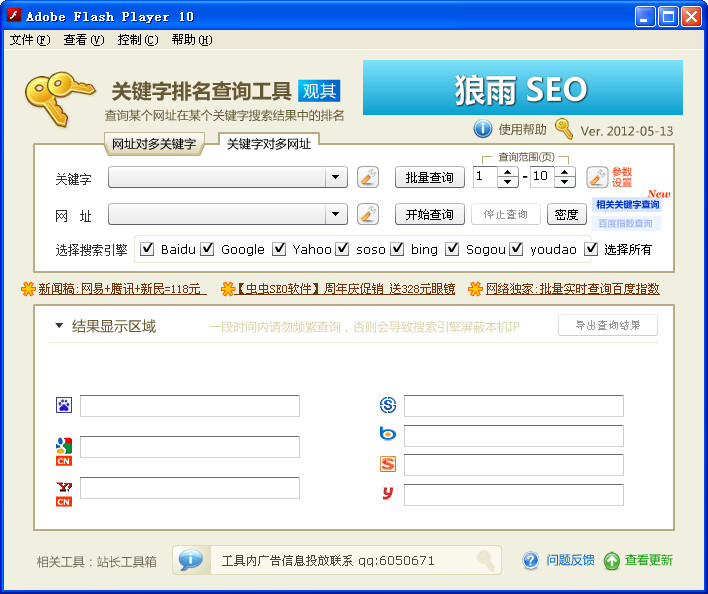Click the eraser icon beside 关键字 field

point(367,178)
